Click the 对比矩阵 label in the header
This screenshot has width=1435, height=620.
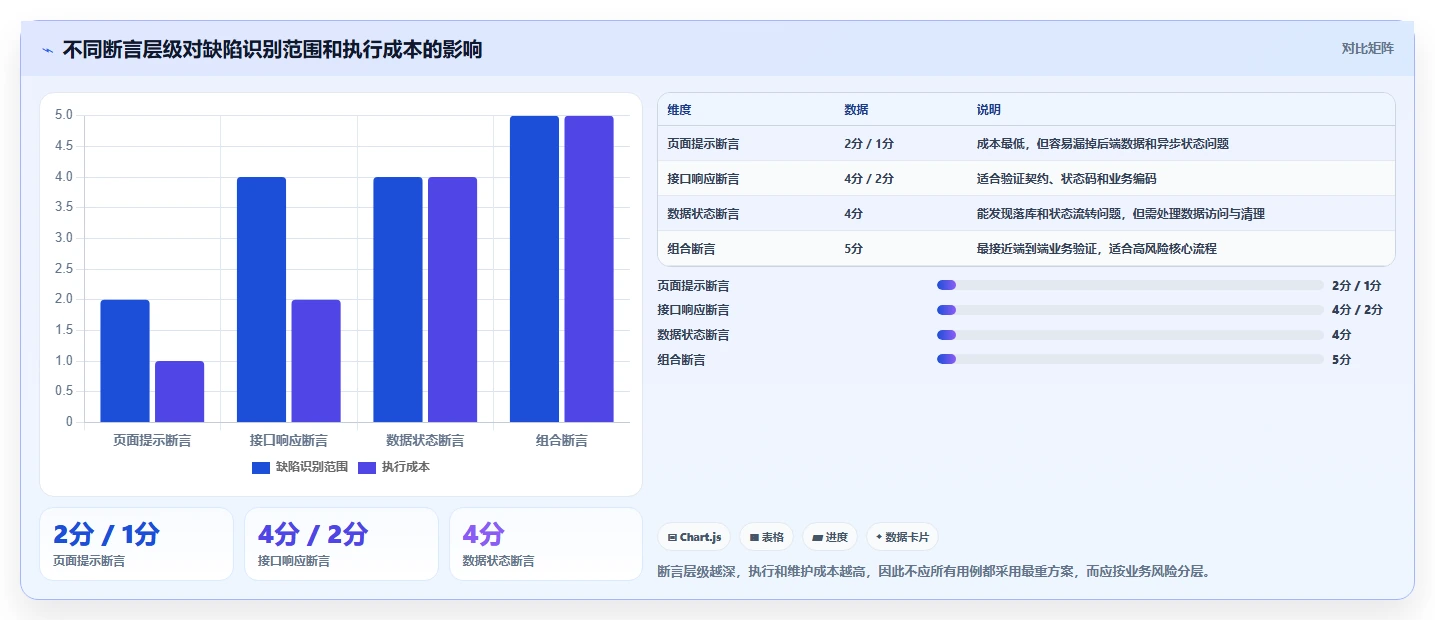(x=1367, y=48)
